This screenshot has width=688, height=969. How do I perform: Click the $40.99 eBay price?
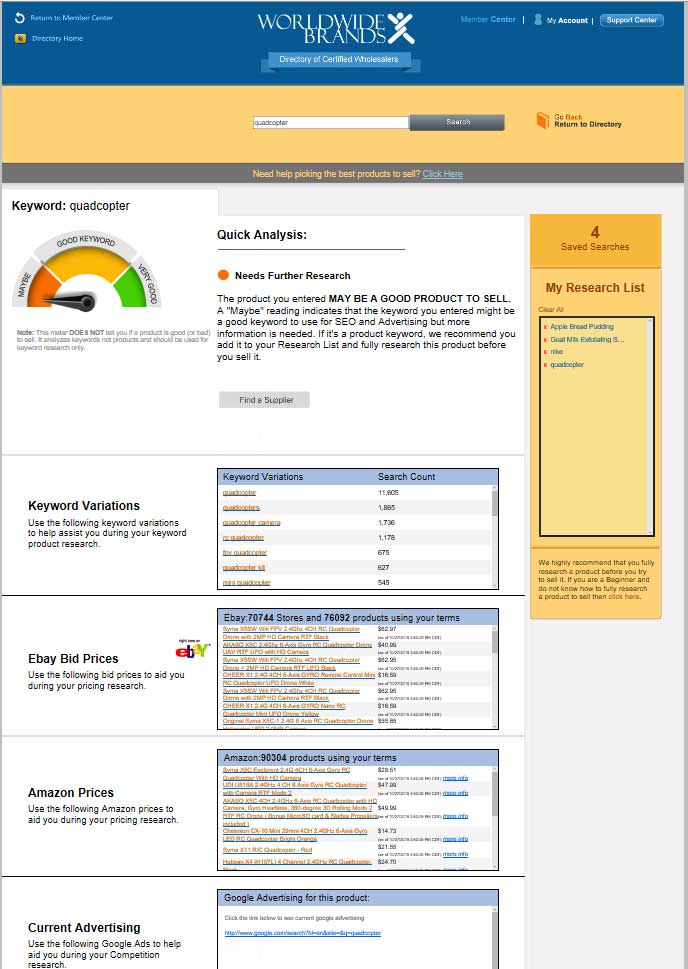386,645
